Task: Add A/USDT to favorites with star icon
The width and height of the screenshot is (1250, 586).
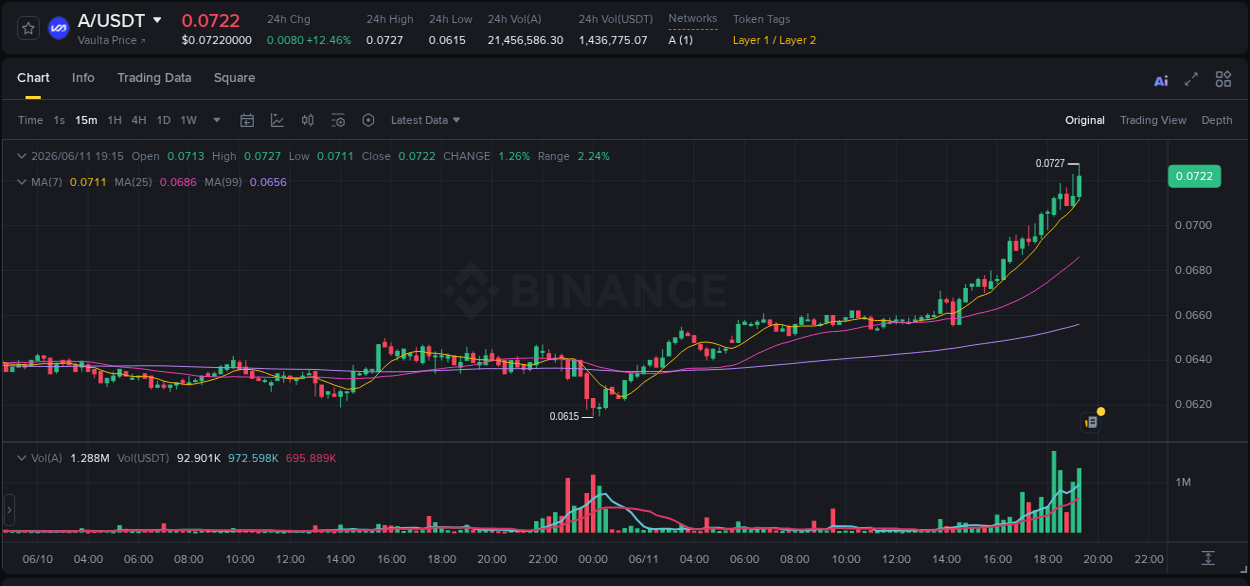Action: tap(29, 28)
